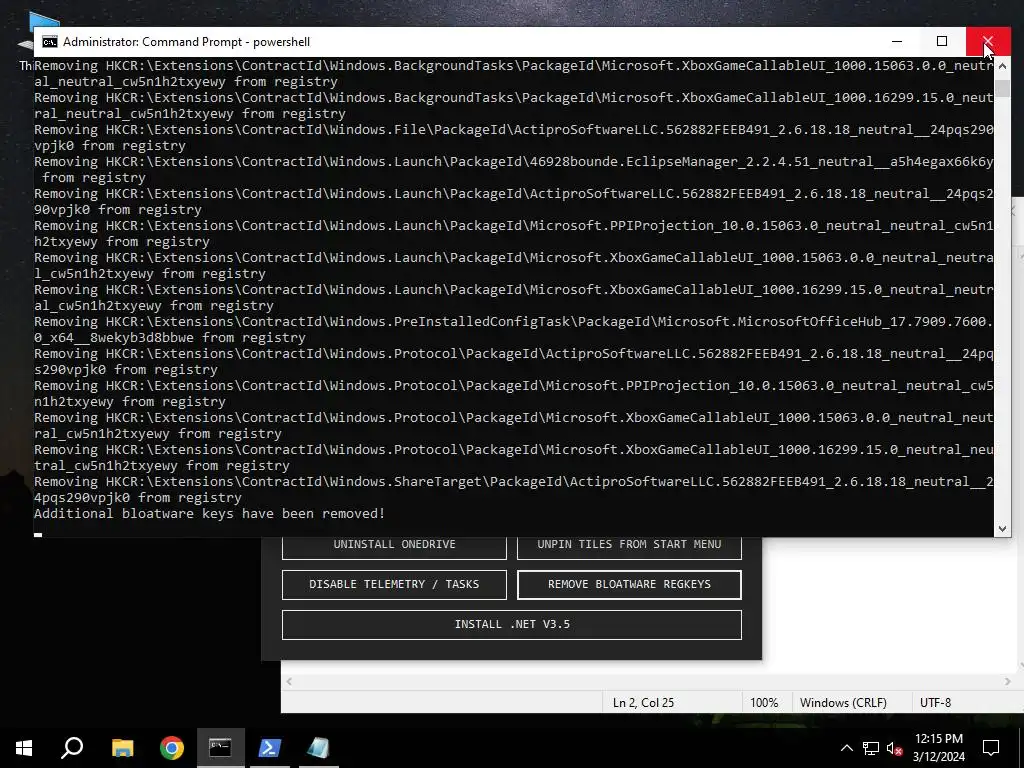Click Remove Bloatware Regkeys button

(x=629, y=584)
